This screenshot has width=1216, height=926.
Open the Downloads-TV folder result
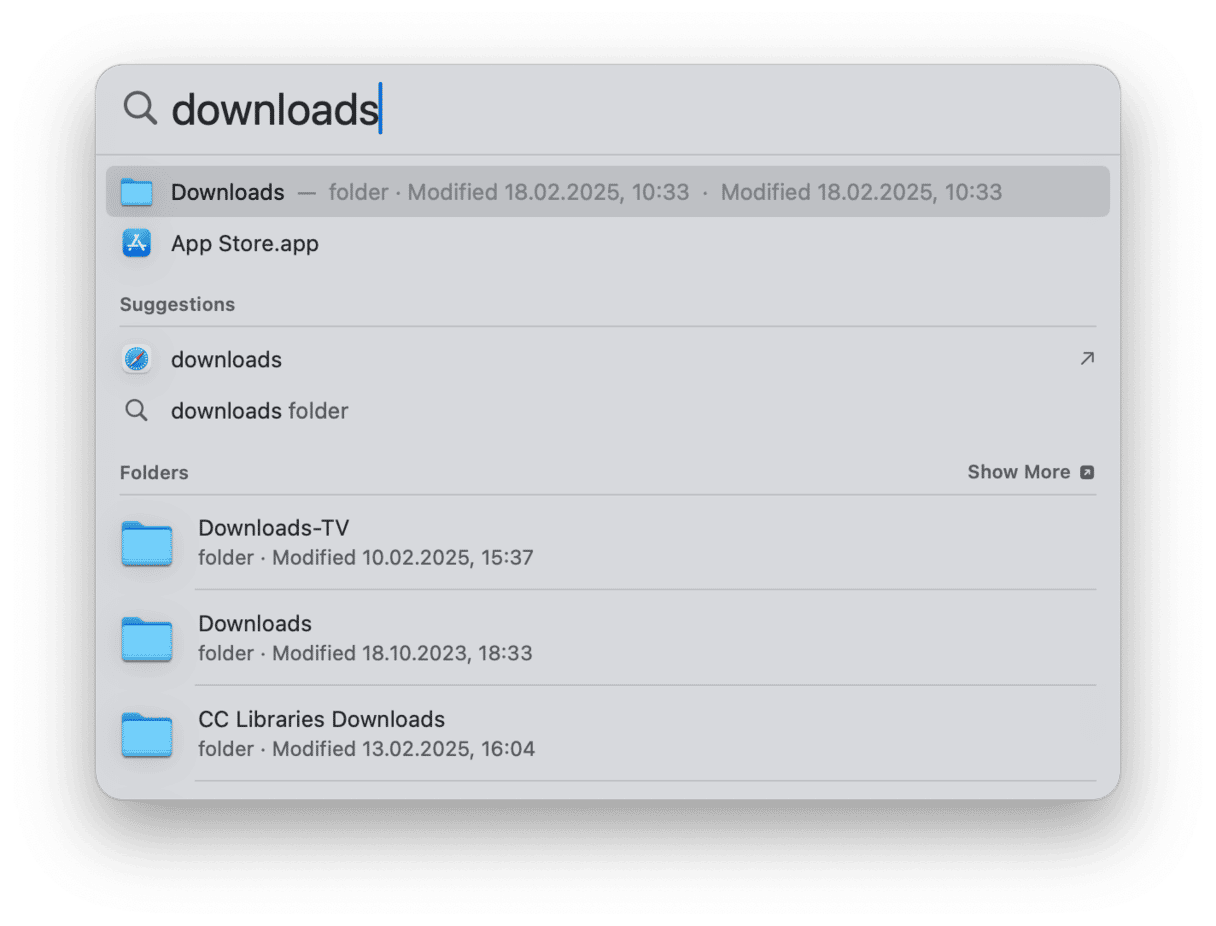tap(608, 543)
